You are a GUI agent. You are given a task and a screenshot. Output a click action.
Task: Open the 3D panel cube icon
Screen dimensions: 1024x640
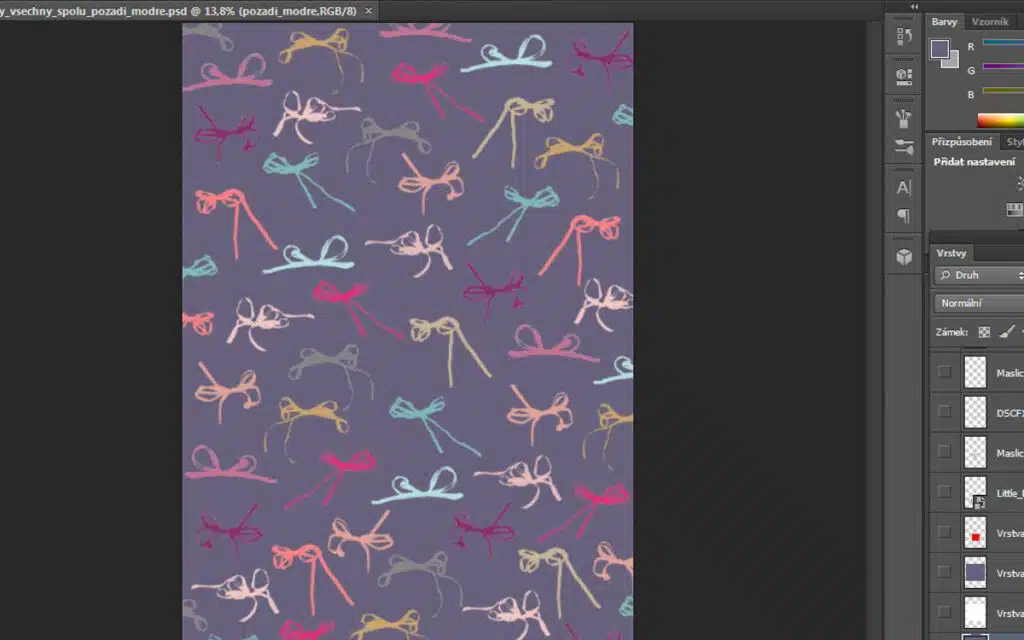coord(904,257)
